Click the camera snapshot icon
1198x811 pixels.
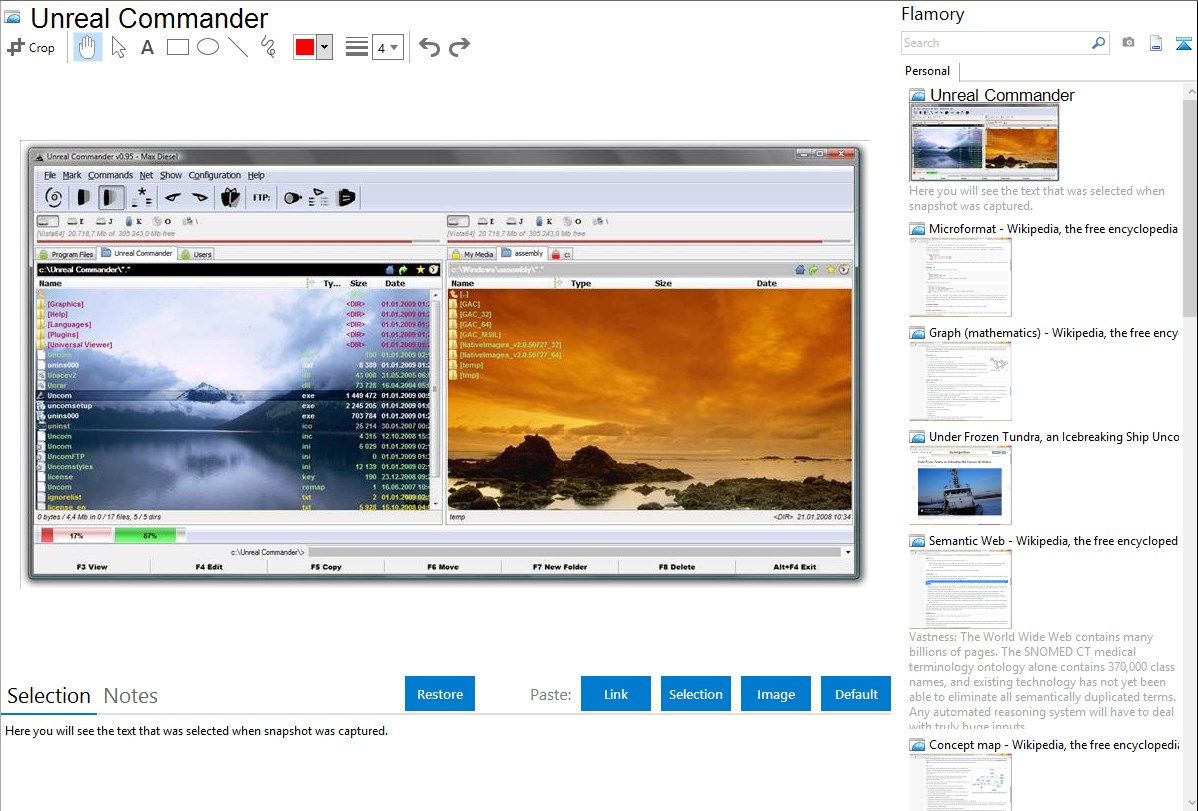[1128, 43]
